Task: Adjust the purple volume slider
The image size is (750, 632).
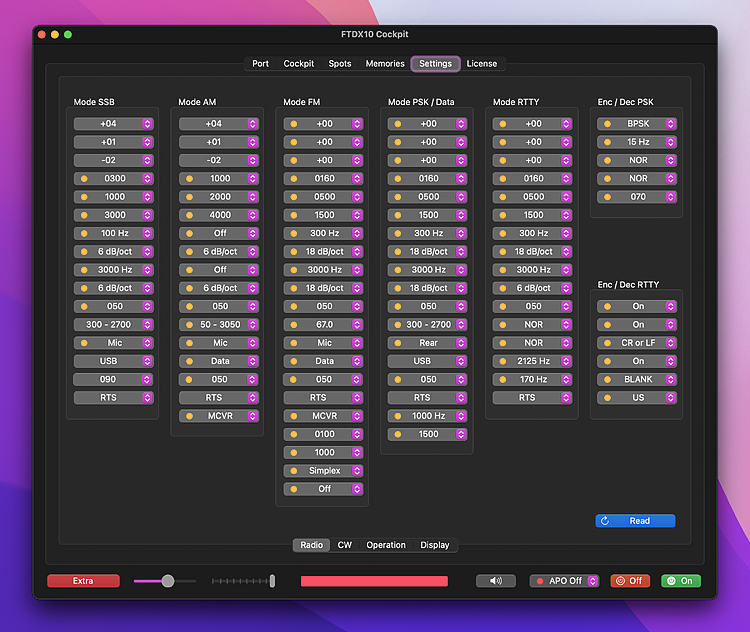Action: click(x=168, y=581)
